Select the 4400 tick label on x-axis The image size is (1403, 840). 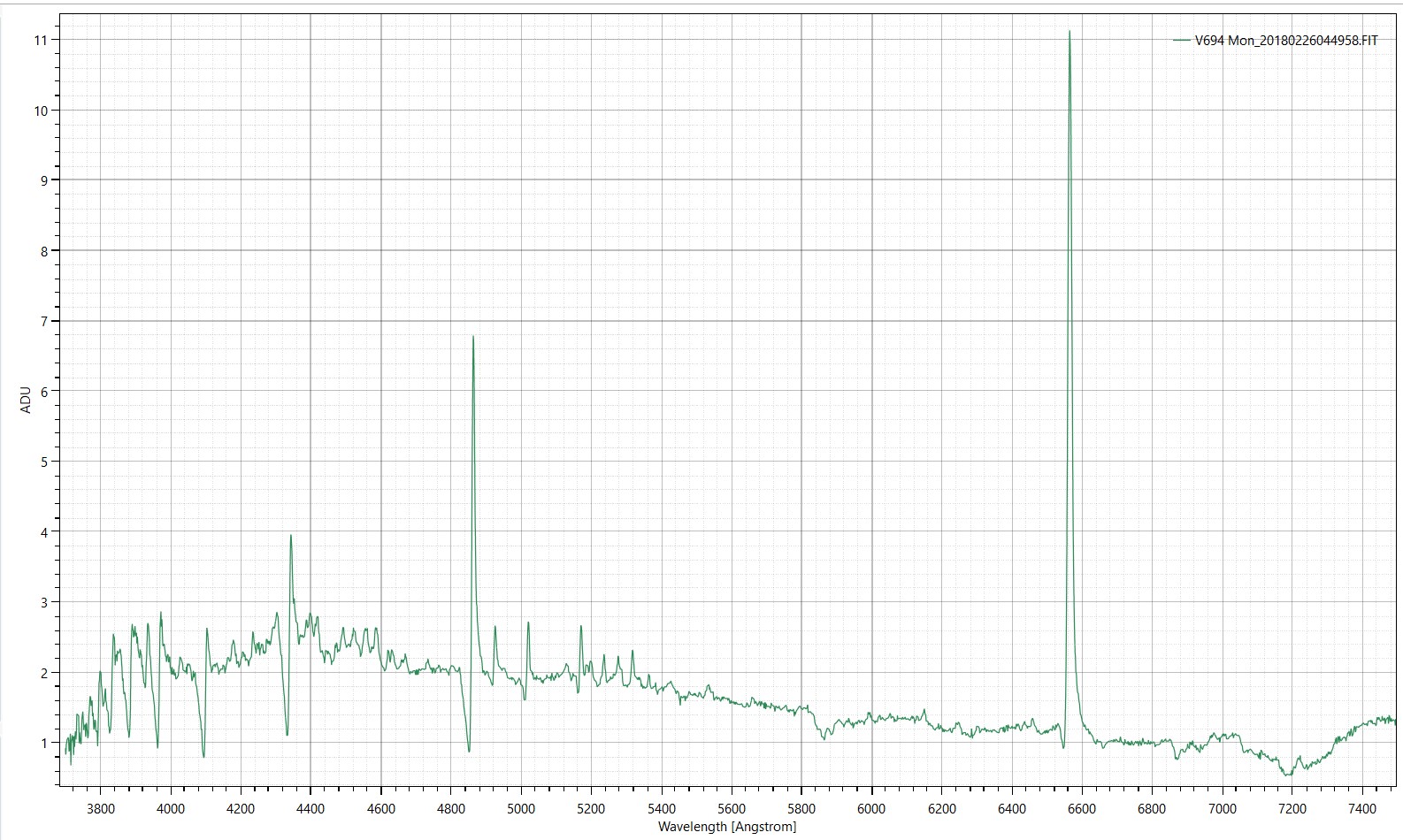pyautogui.click(x=310, y=808)
